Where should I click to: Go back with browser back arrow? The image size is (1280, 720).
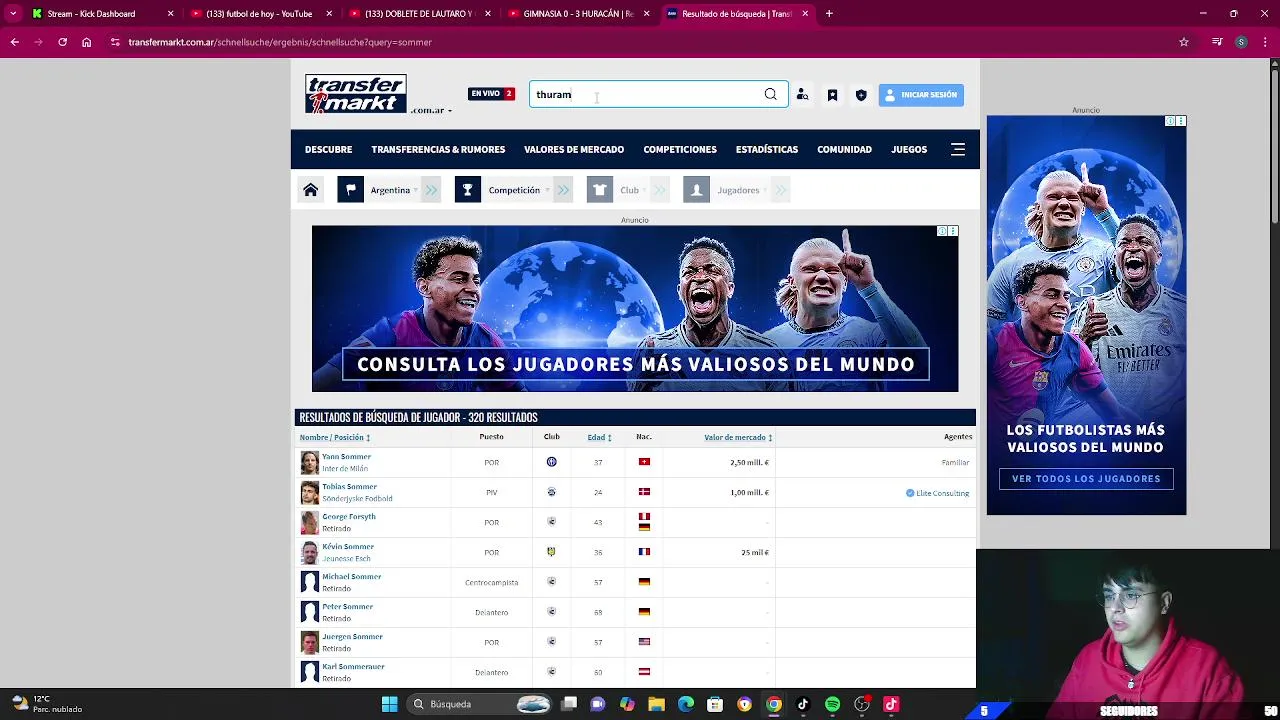tap(14, 42)
